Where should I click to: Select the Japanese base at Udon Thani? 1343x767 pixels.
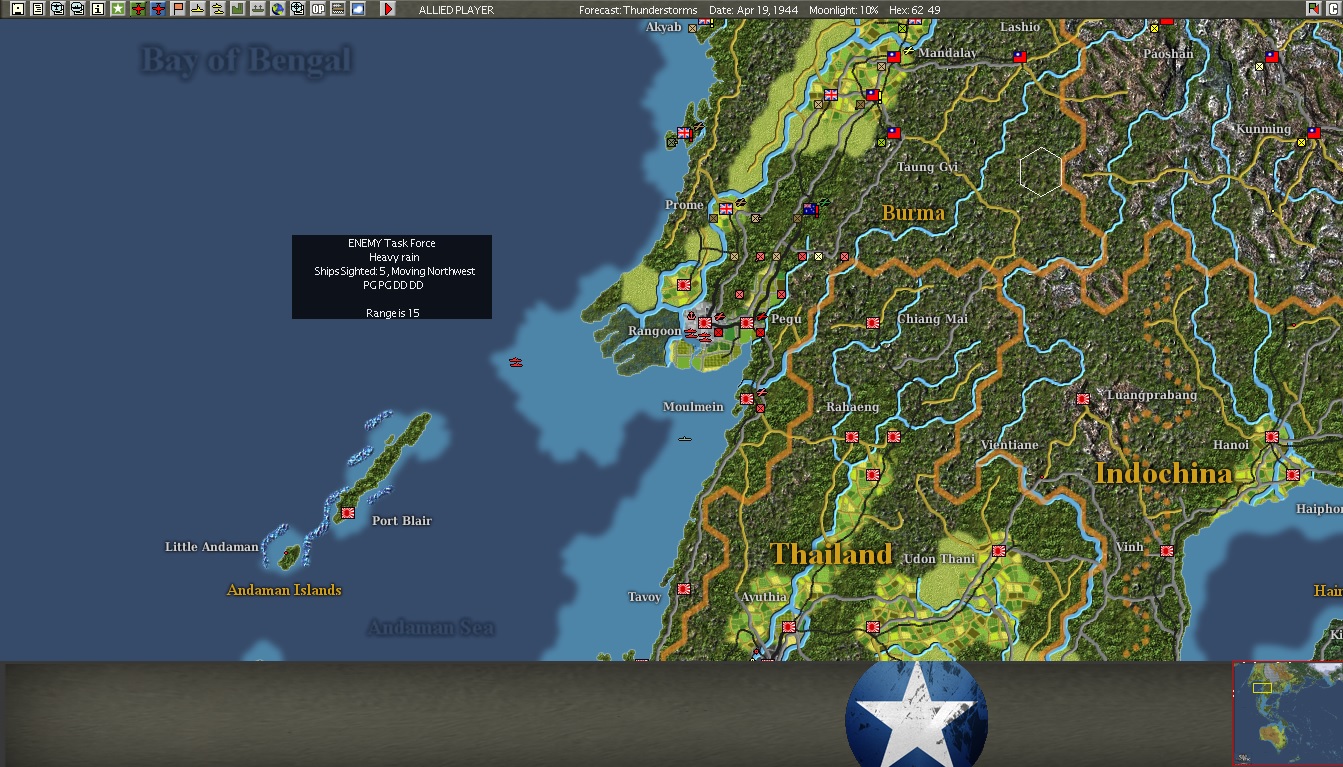(998, 551)
